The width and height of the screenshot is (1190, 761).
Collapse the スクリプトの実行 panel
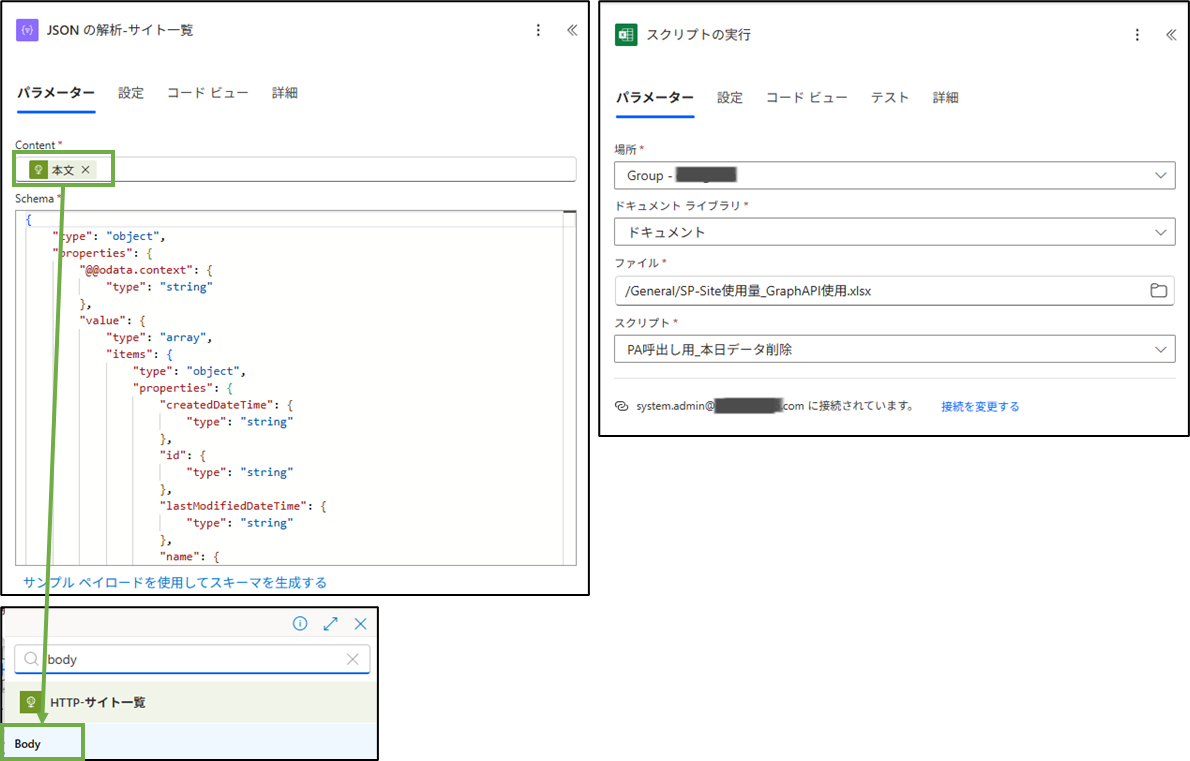click(x=1171, y=35)
